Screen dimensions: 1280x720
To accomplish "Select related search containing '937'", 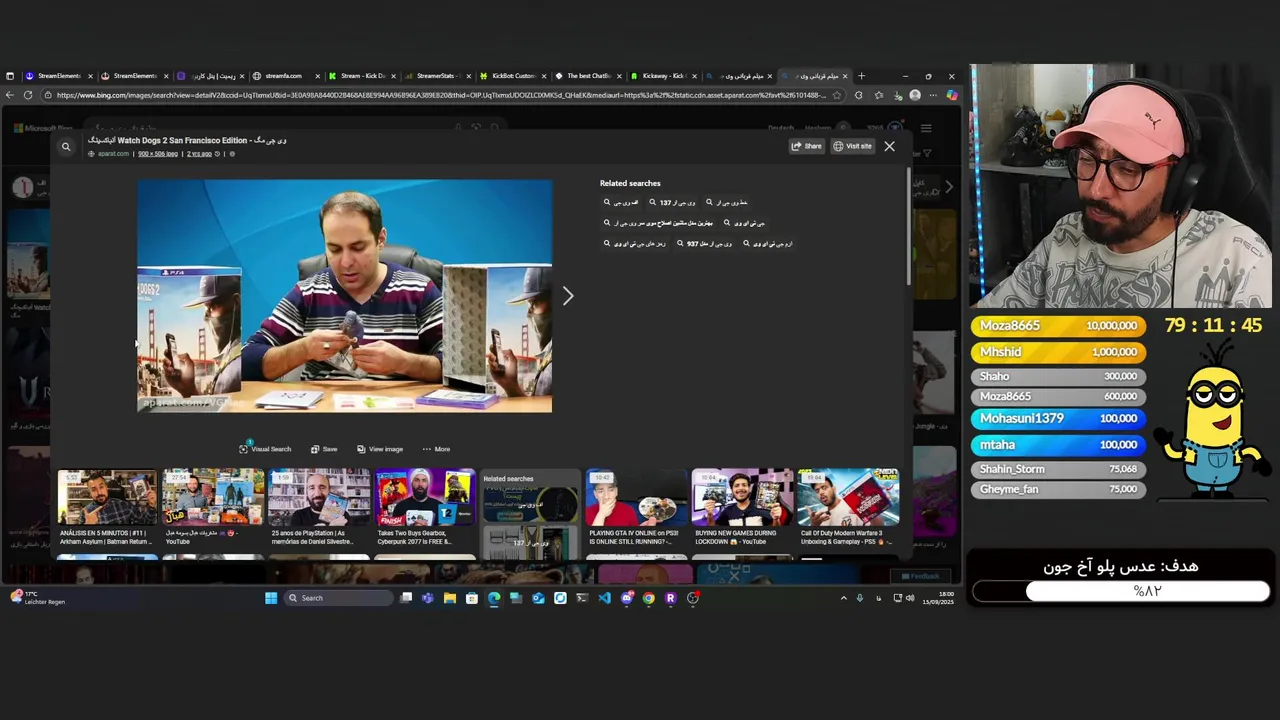I will (705, 244).
